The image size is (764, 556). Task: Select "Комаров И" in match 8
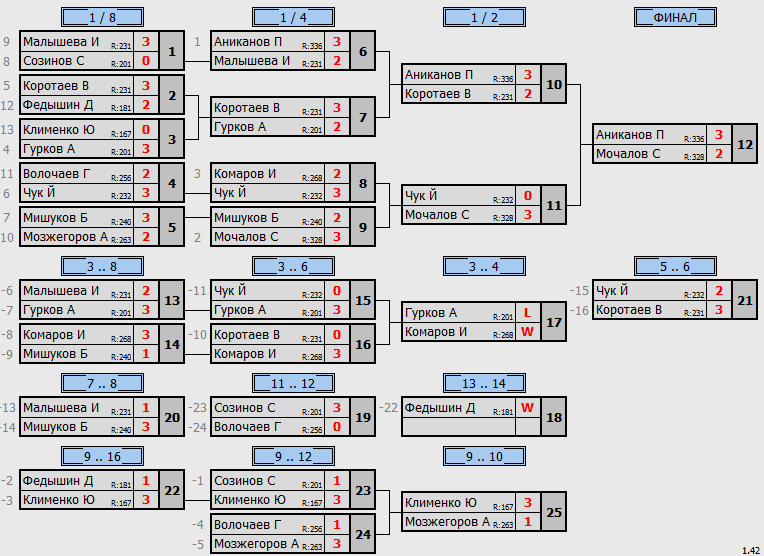pyautogui.click(x=245, y=173)
